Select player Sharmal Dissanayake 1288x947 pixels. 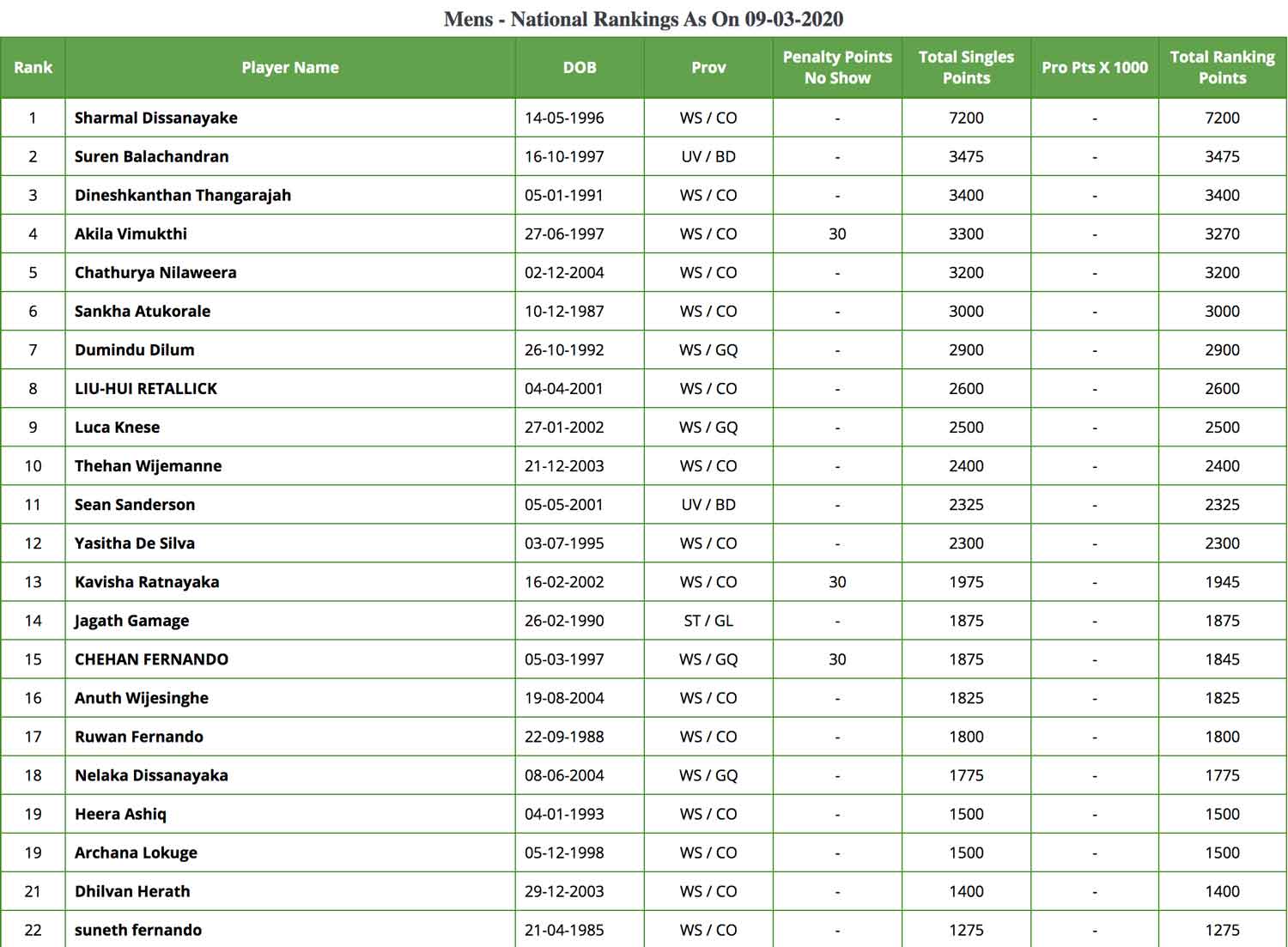[156, 118]
